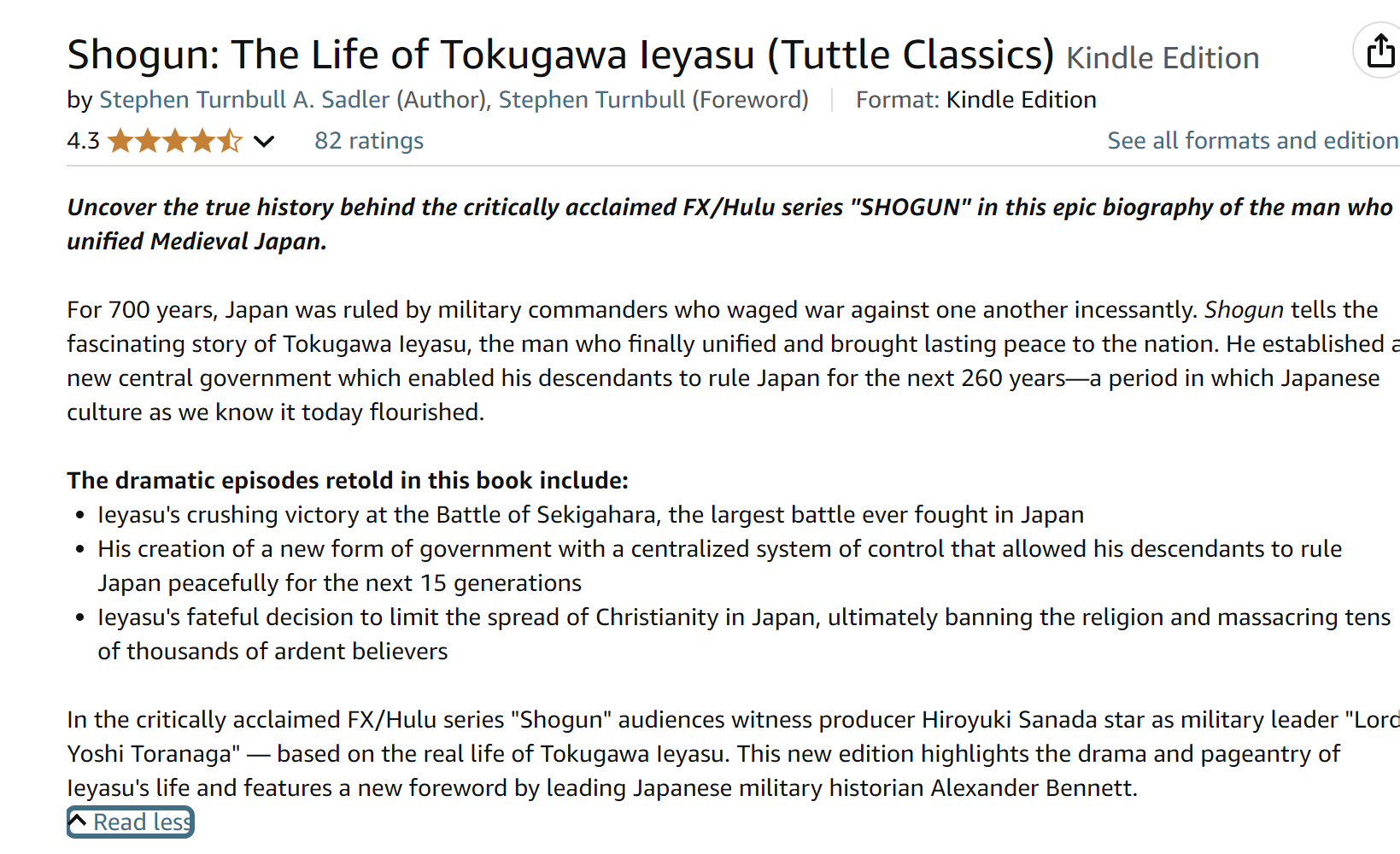Screen dimensions: 1400x854
Task: Click the up-chevron icon beside Read less
Action: 78,822
